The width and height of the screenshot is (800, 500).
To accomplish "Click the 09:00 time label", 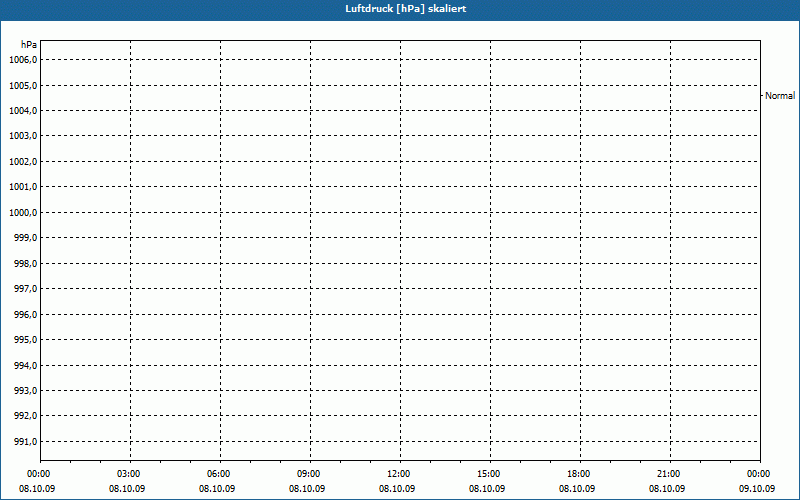I will 309,474.
